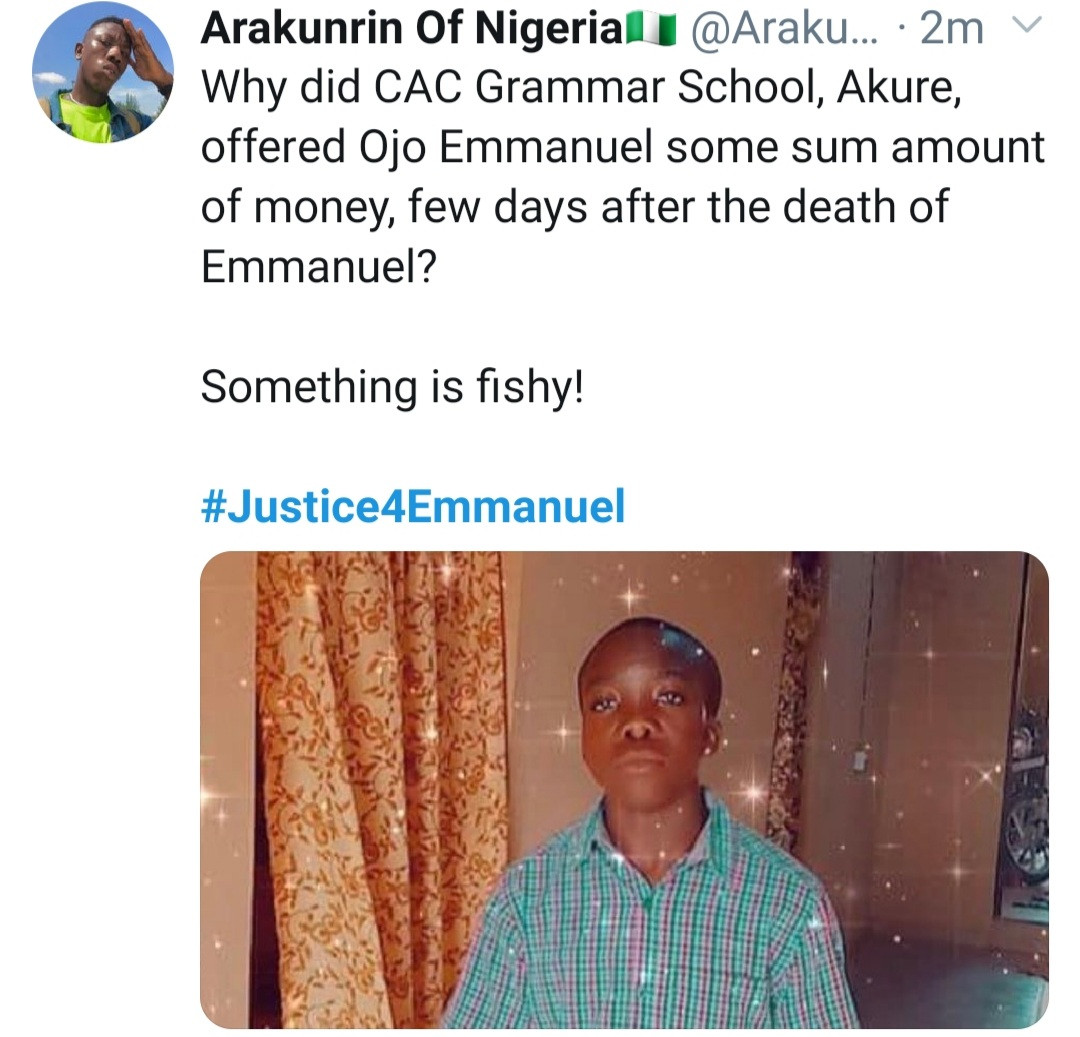This screenshot has height=1037, width=1080.
Task: Click the wall switch in the photo
Action: click(x=860, y=760)
